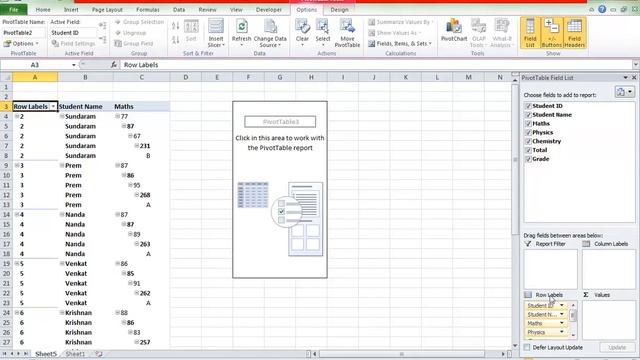Open Field Settings for active field
This screenshot has width=640, height=360.
tap(73, 43)
